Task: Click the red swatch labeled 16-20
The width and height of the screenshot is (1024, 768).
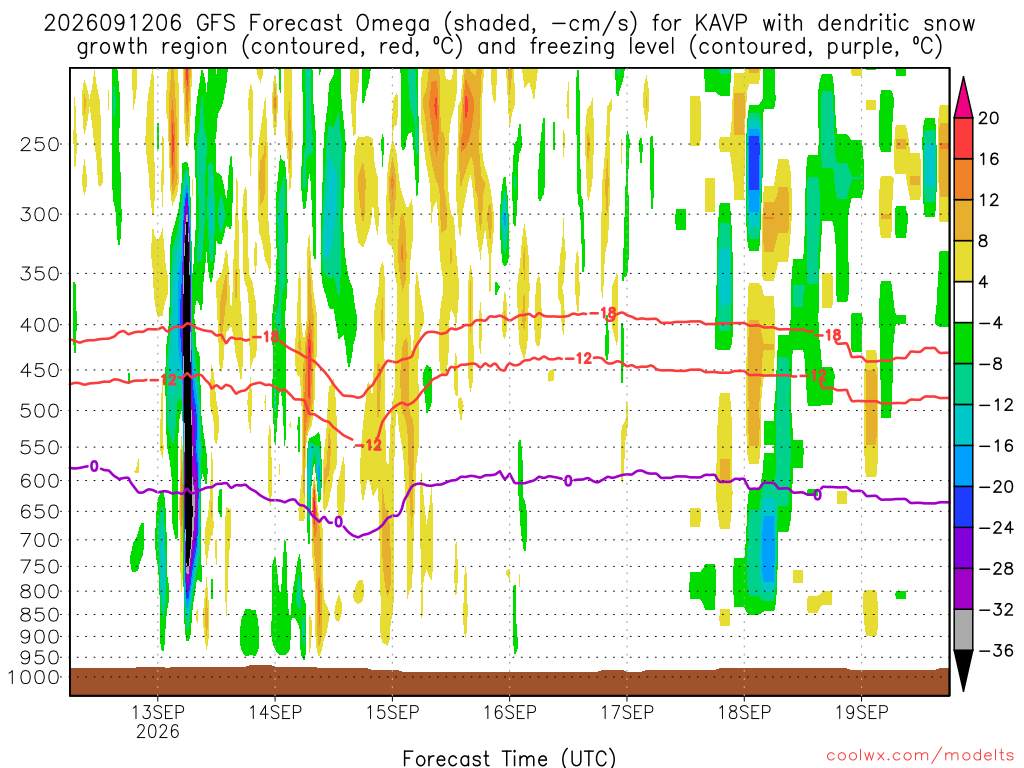Action: click(x=963, y=138)
